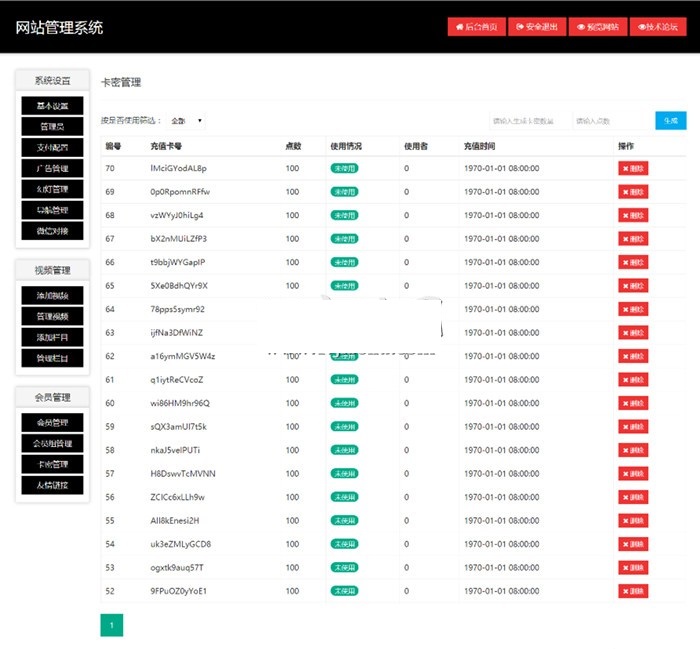Click the 系统设置 sidebar section header
This screenshot has height=649, width=700.
click(52, 81)
